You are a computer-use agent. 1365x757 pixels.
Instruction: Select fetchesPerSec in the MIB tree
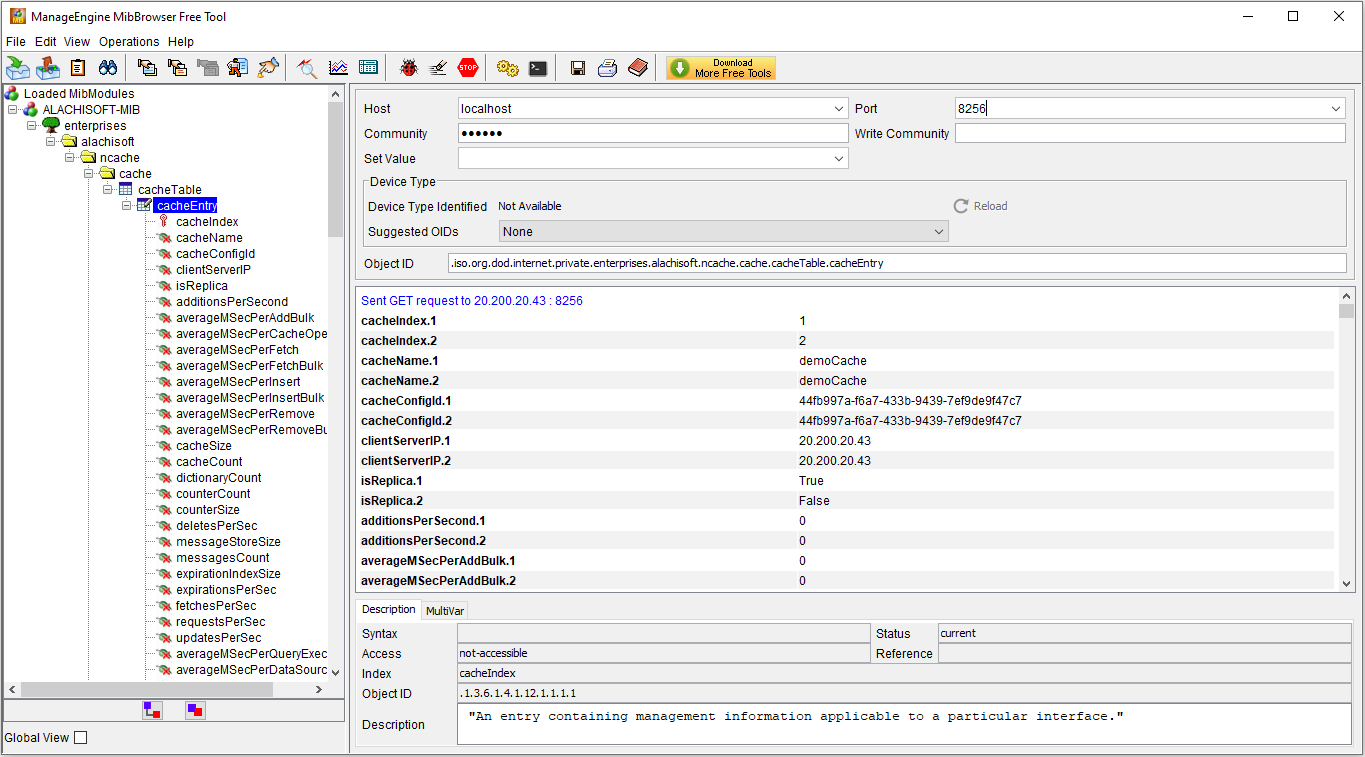(x=216, y=606)
